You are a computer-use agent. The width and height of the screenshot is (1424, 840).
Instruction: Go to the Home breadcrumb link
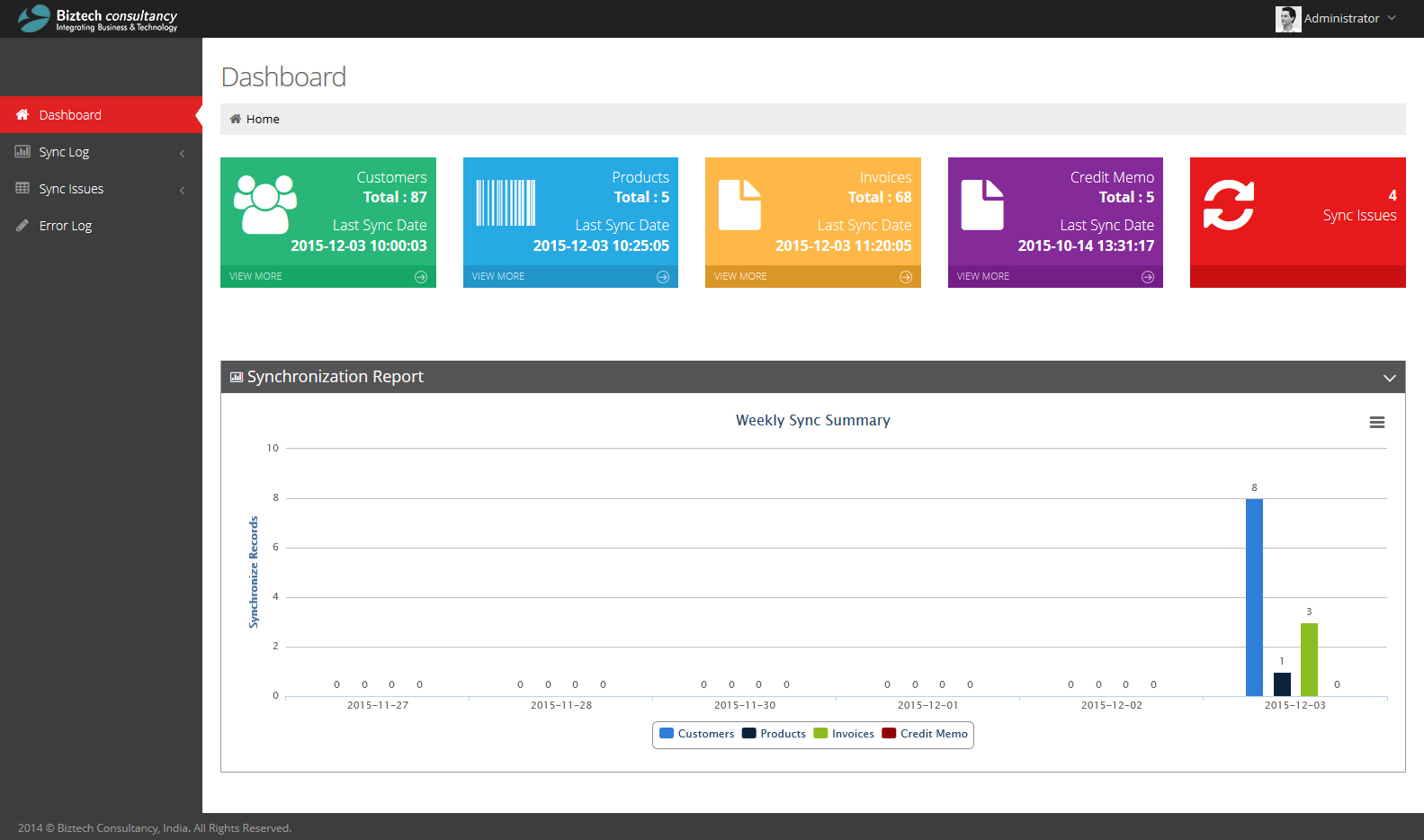tap(263, 119)
